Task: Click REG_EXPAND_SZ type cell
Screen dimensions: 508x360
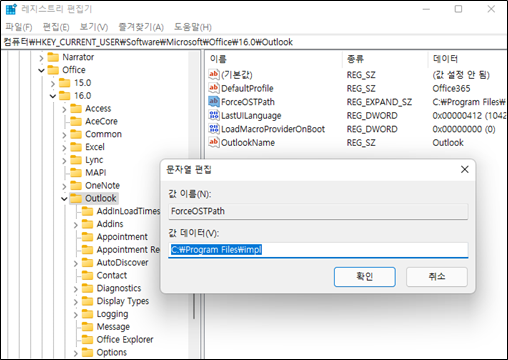Action: pyautogui.click(x=379, y=102)
